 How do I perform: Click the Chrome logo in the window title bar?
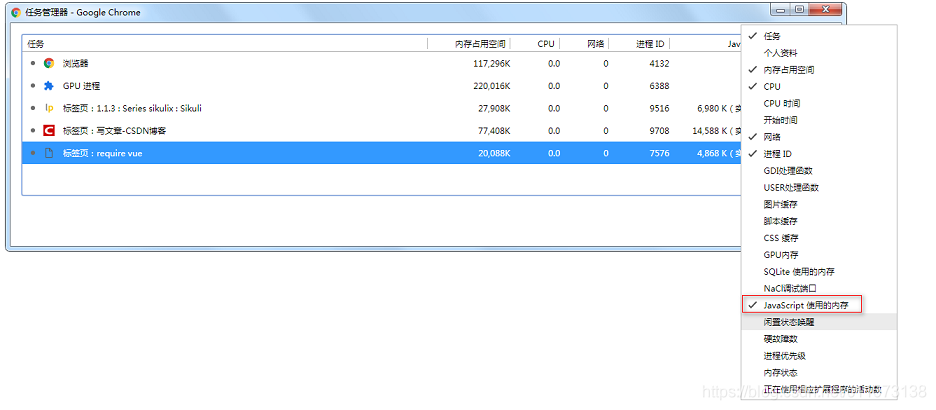(16, 11)
